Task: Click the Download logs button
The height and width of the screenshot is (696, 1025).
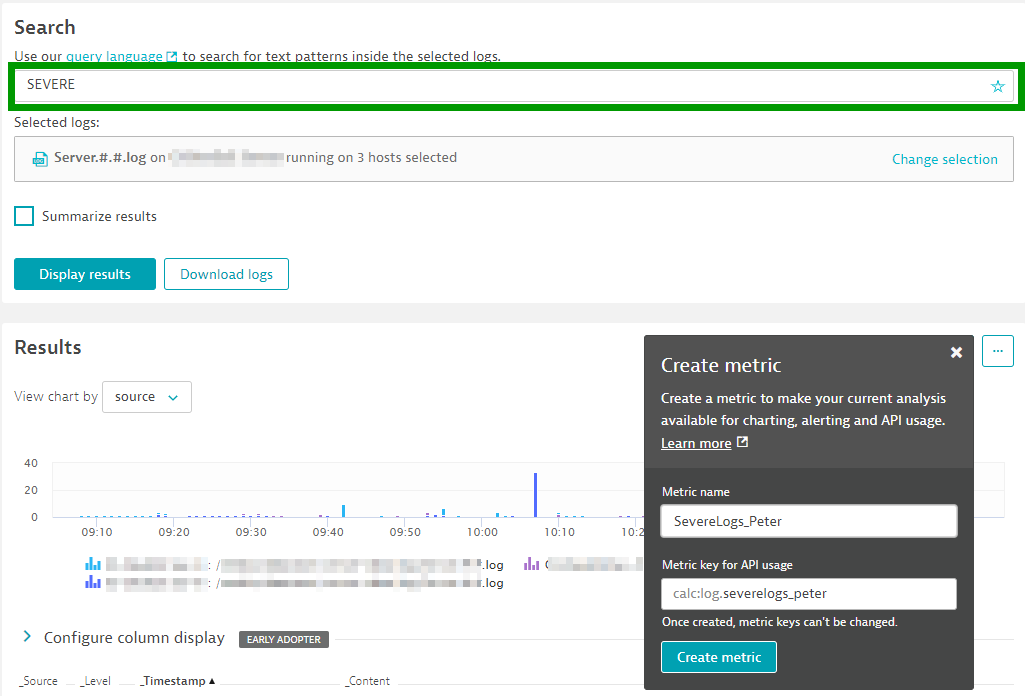Action: point(226,274)
